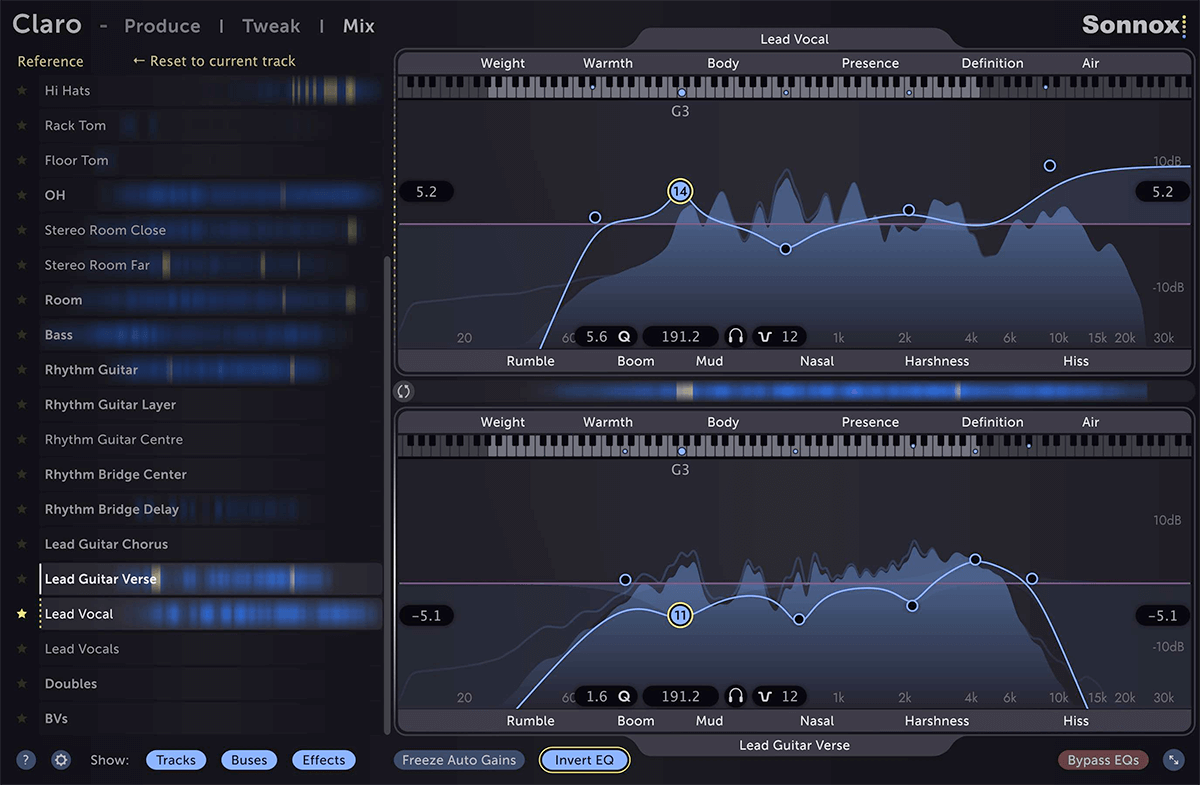
Task: Toggle the Tracks show filter
Action: [x=176, y=760]
